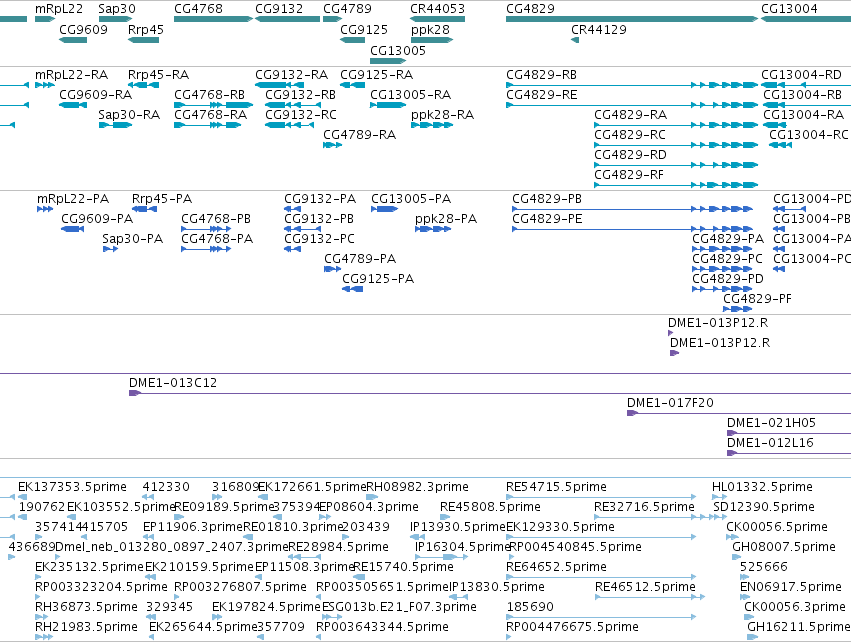
Task: Select protein mRpL22-PA
Action: pos(73,199)
